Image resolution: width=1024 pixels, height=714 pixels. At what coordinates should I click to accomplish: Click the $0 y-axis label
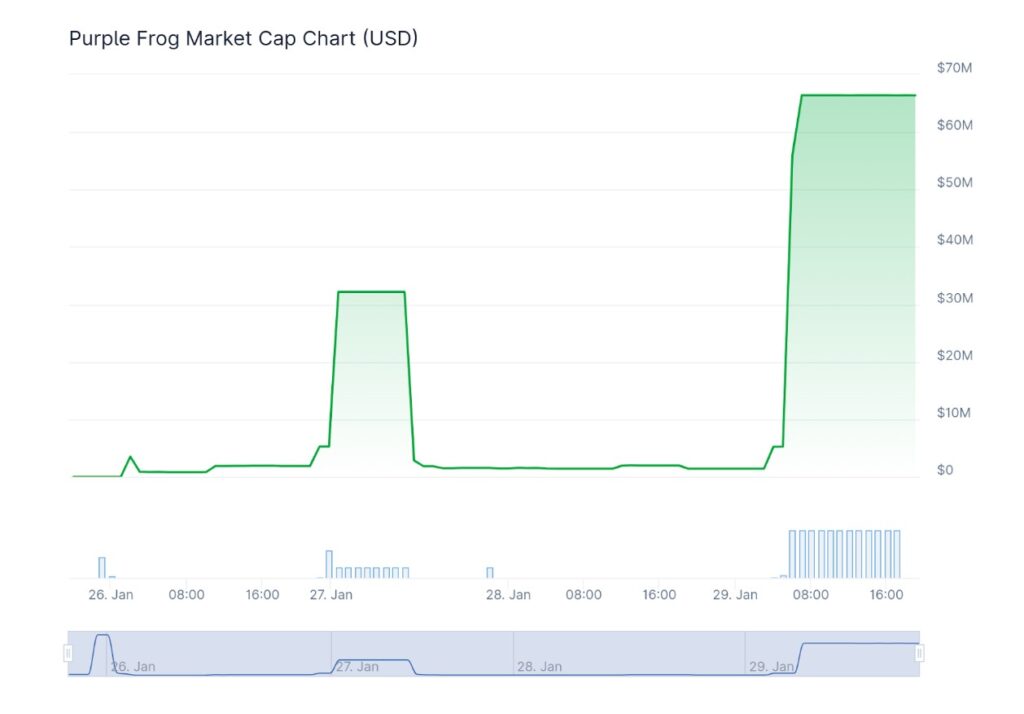[x=945, y=470]
